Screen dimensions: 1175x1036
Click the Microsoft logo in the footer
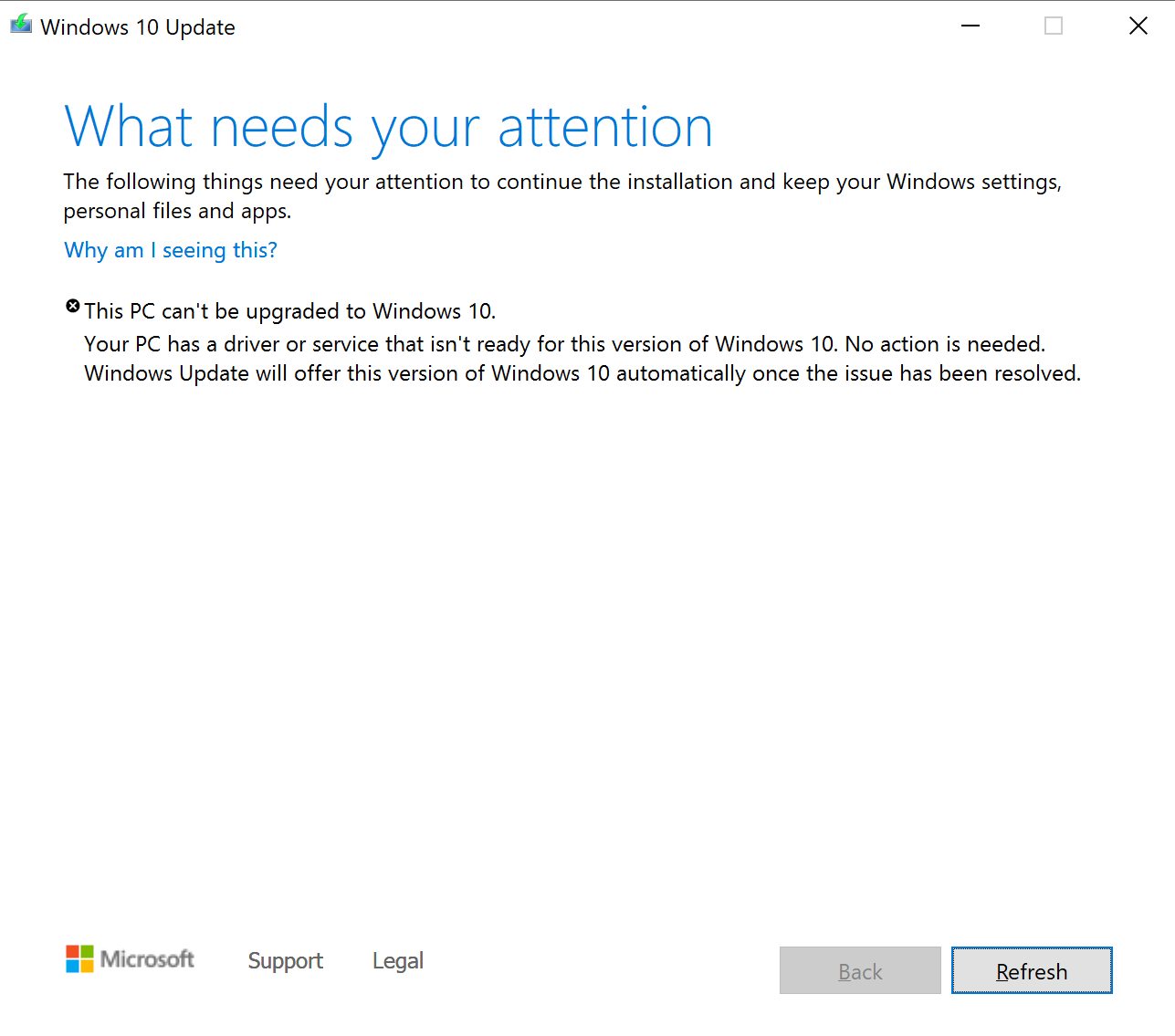pyautogui.click(x=129, y=959)
